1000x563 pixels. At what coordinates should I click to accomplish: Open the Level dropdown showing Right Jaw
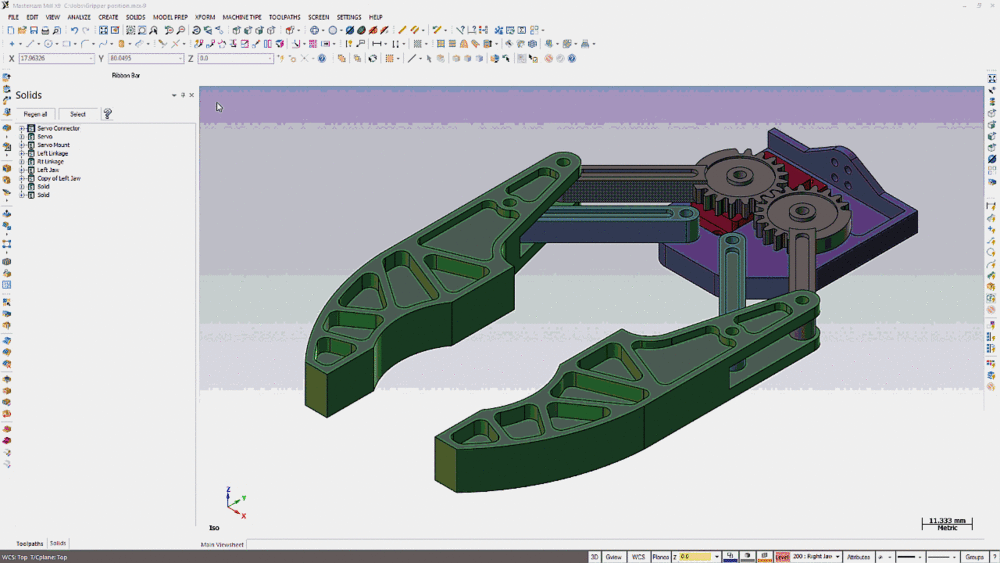[837, 557]
